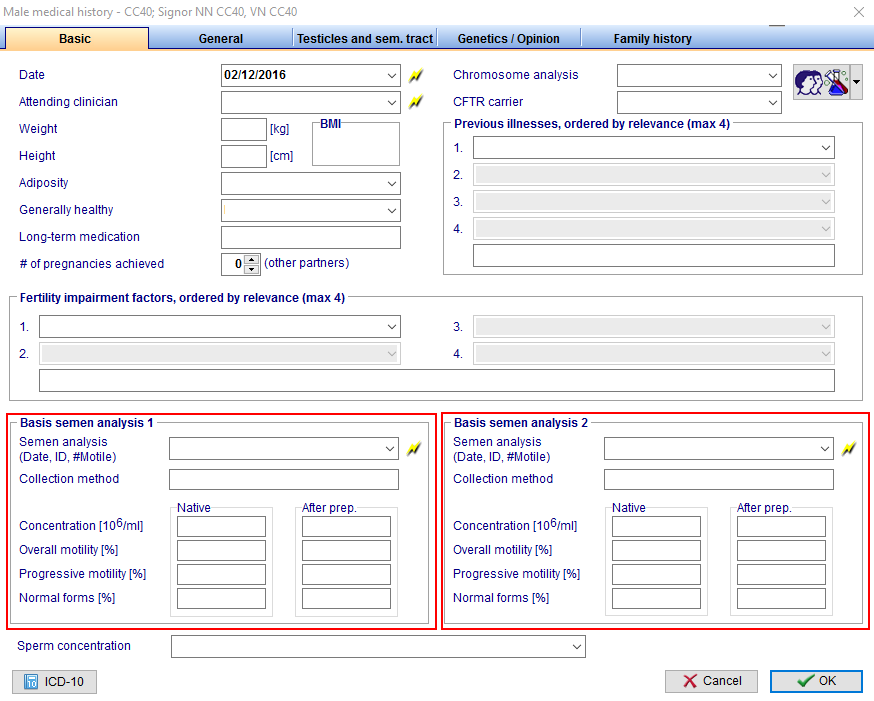
Task: Click Native Progressive motility field in analysis 2
Action: coord(656,575)
